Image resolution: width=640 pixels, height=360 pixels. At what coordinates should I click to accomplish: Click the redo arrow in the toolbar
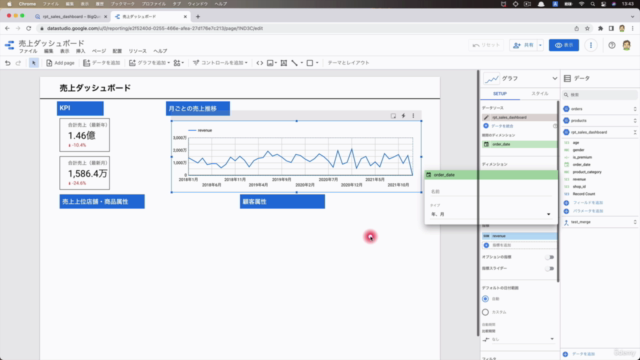pyautogui.click(x=18, y=63)
